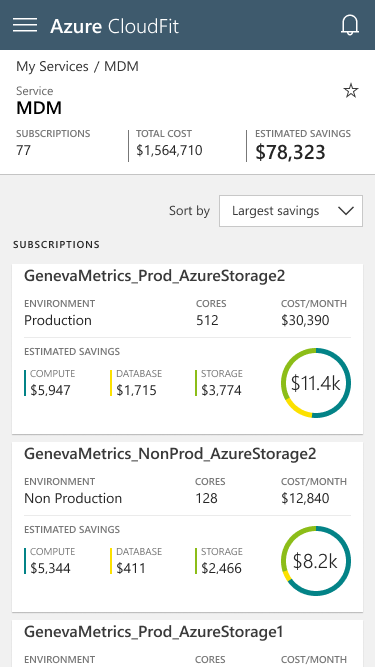The image size is (375, 667).
Task: Click the dropdown chevron next to Largest savings
Action: (345, 211)
